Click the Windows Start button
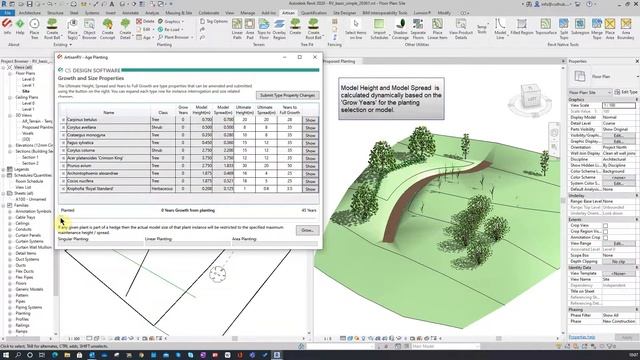 [6, 355]
